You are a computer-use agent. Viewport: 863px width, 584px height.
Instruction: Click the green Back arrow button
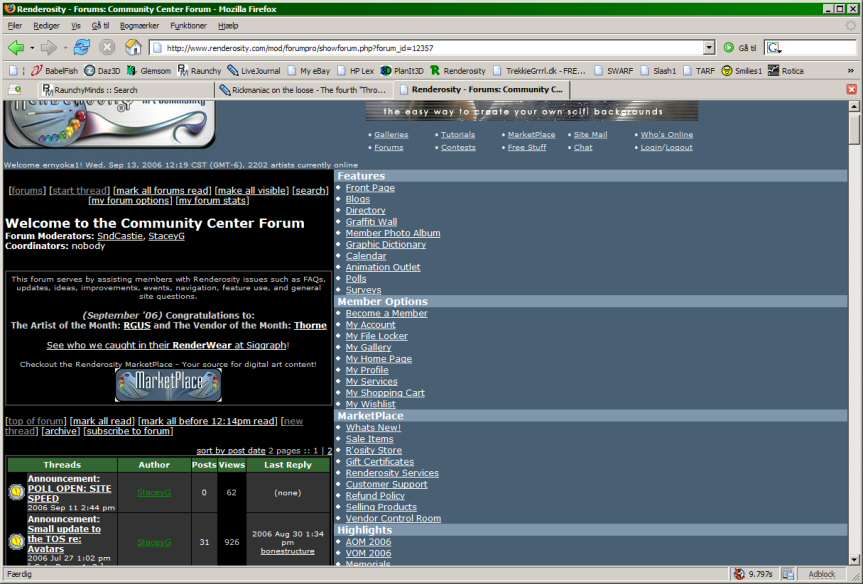16,48
